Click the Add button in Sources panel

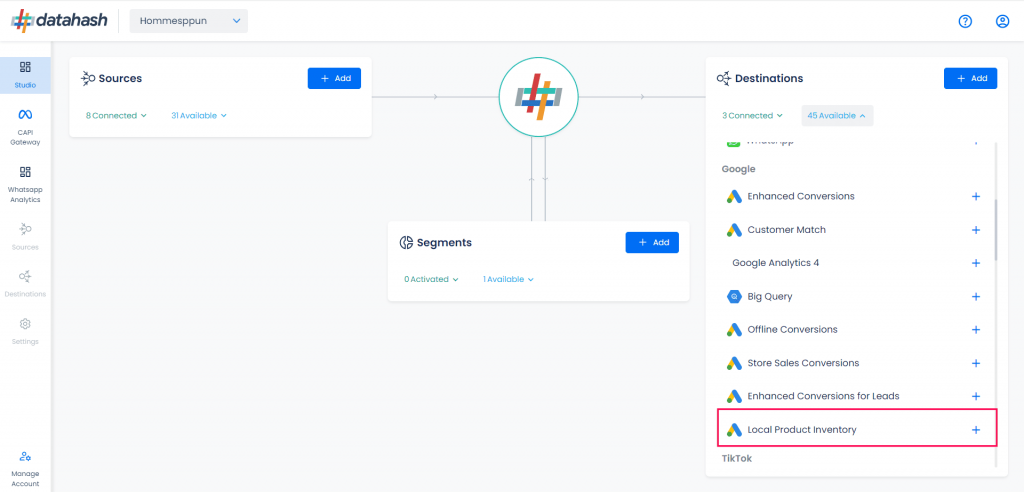click(x=334, y=78)
